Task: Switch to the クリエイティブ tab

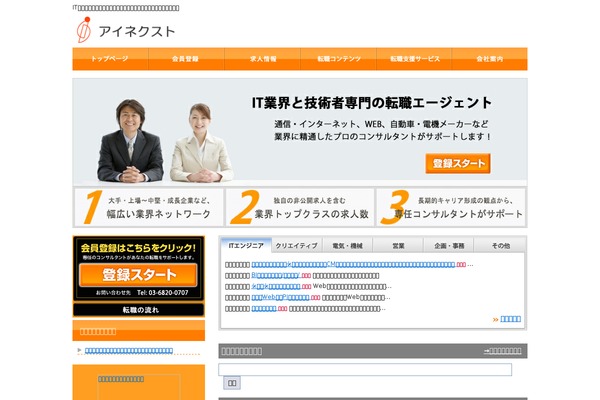Action: point(297,246)
